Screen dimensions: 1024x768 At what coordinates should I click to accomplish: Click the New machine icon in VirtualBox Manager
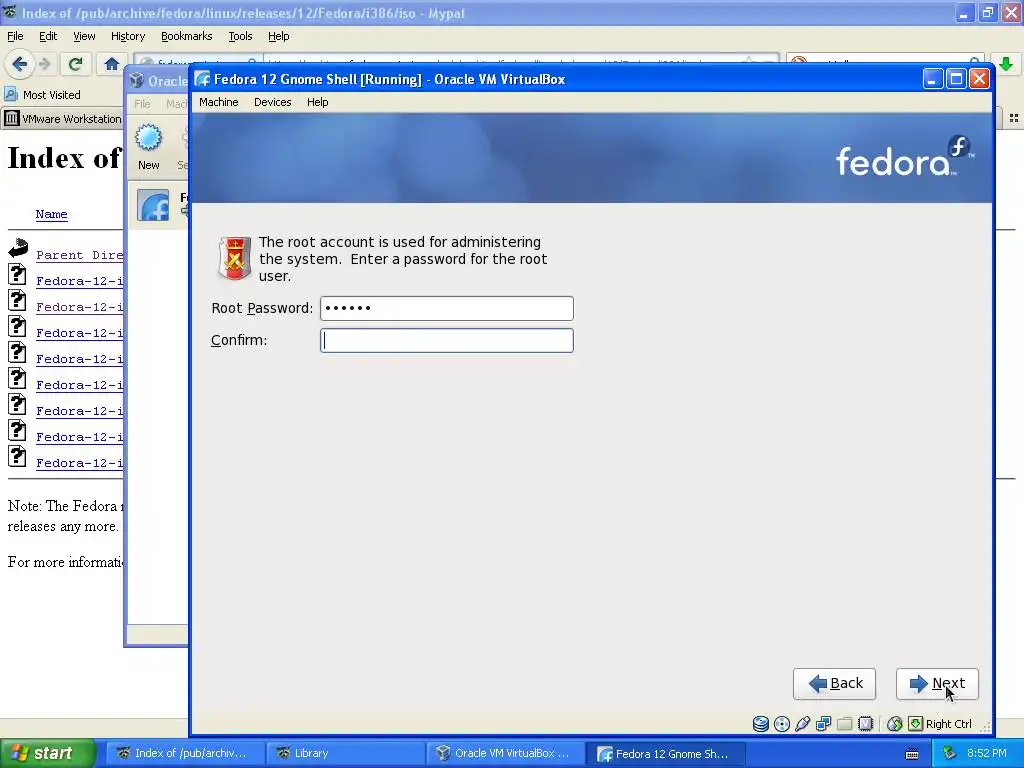click(148, 138)
